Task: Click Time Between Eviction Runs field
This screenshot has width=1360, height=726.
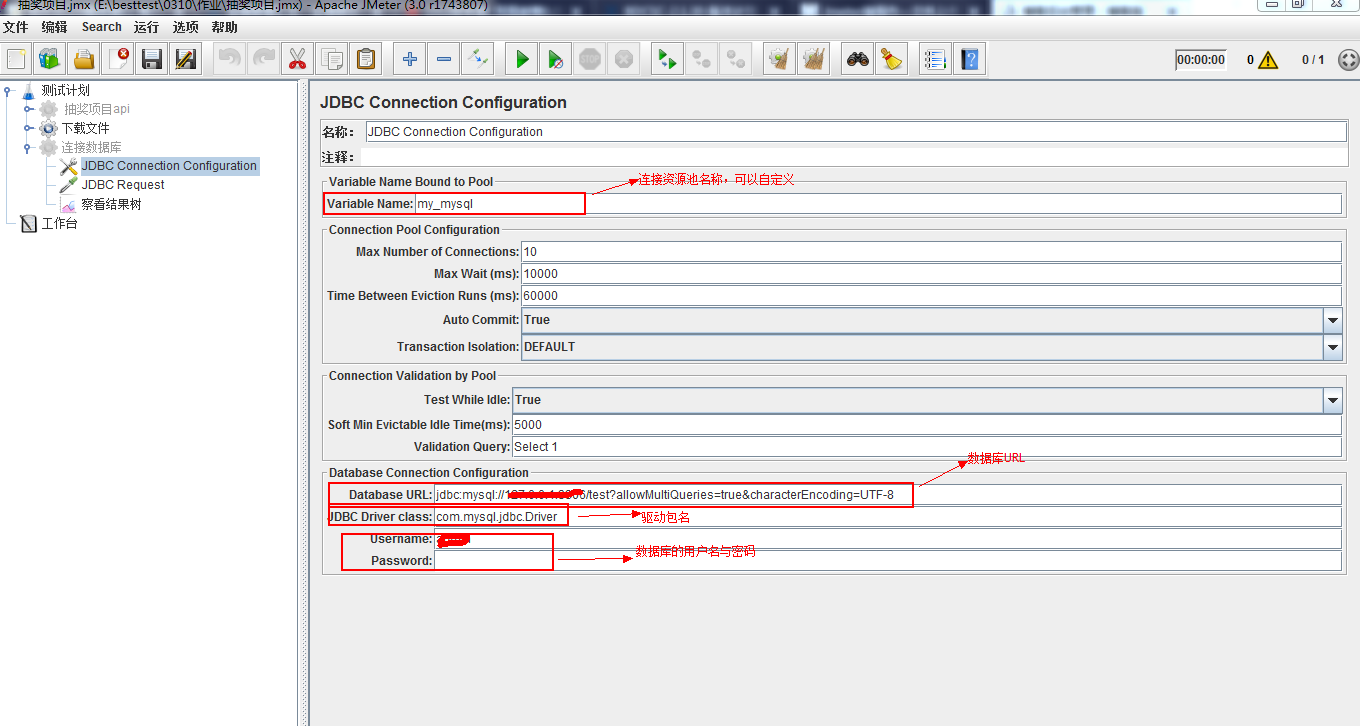Action: 931,296
